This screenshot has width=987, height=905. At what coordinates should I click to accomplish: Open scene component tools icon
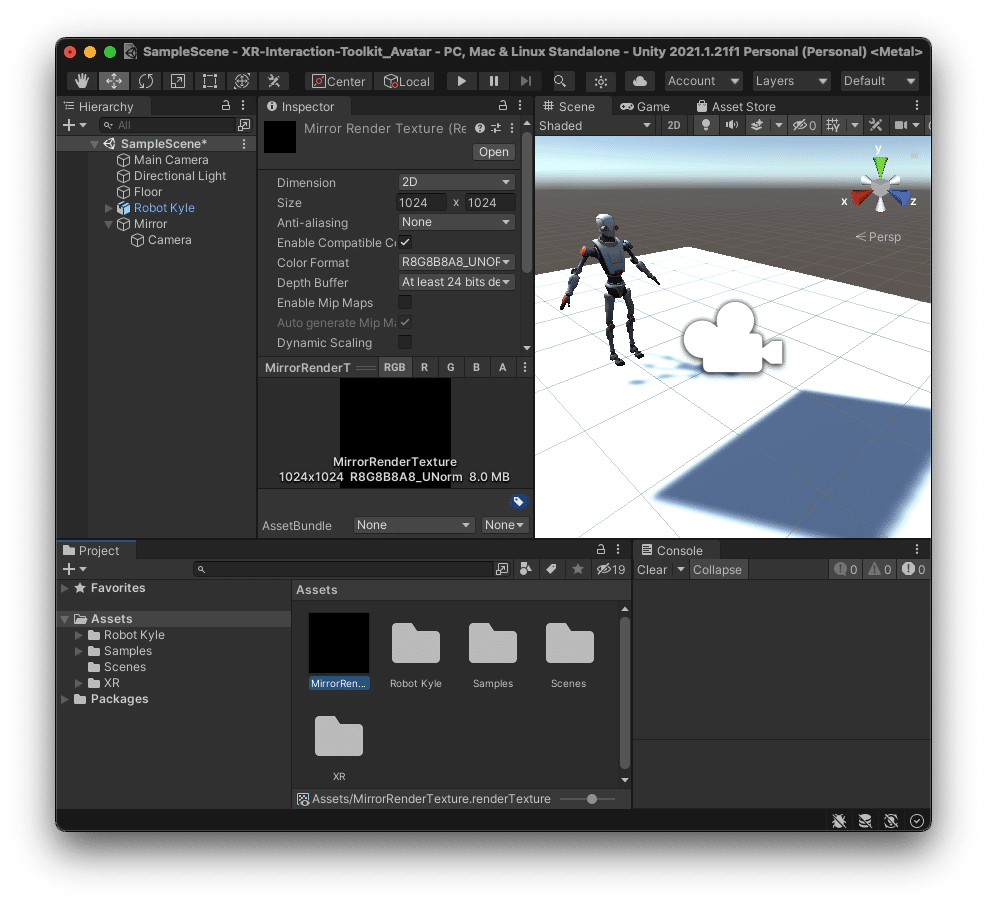pos(876,125)
